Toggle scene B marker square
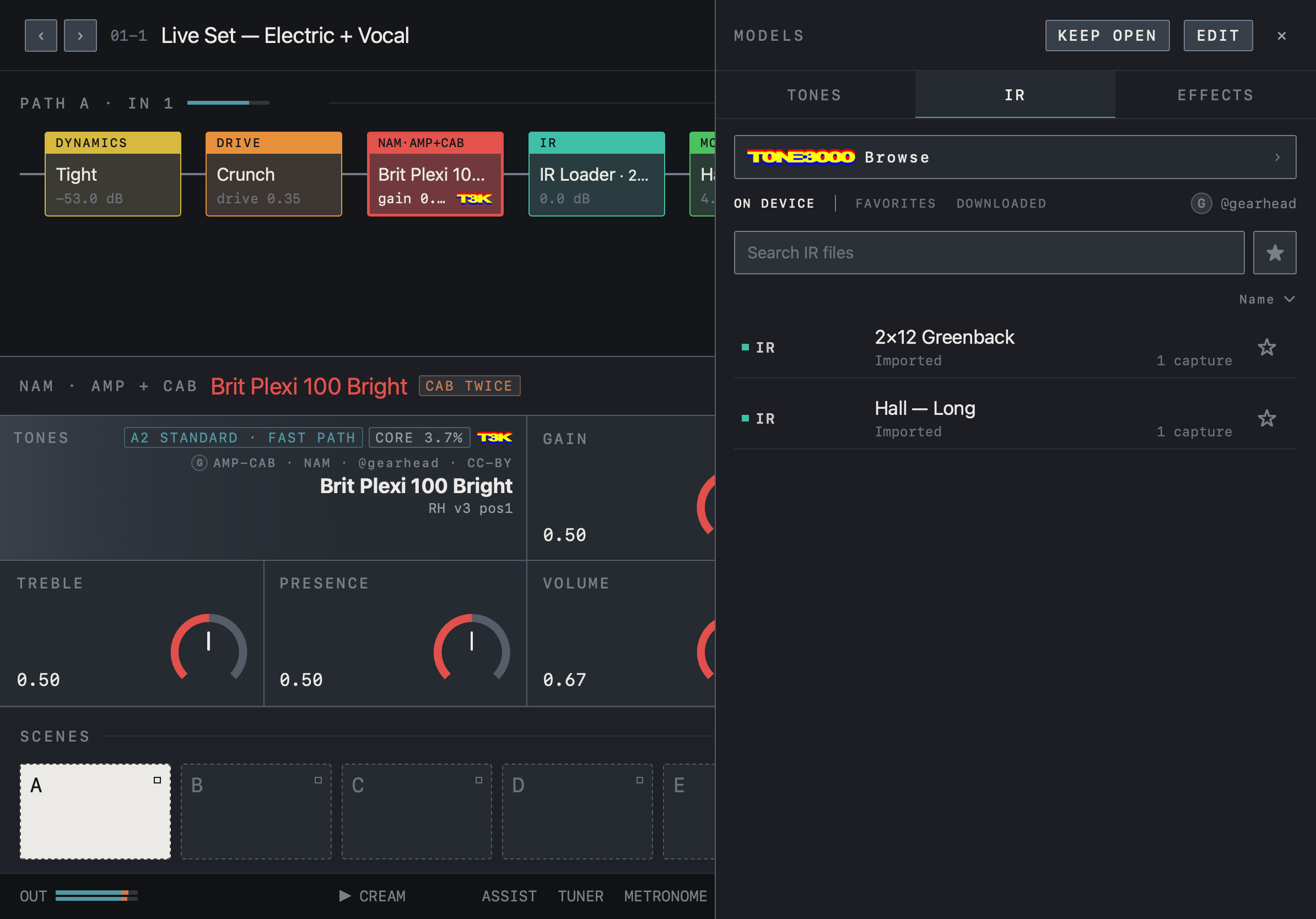The width and height of the screenshot is (1316, 919). point(318,780)
